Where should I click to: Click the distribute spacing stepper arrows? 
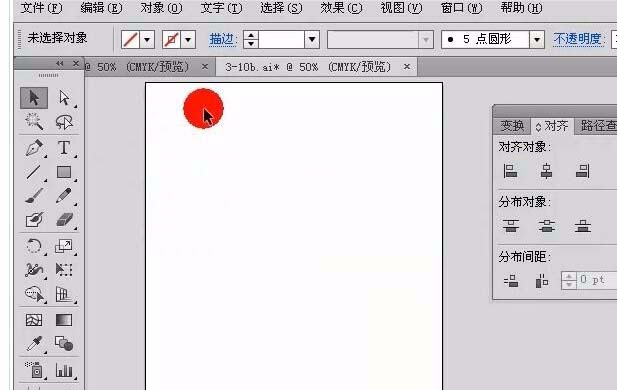(x=569, y=281)
